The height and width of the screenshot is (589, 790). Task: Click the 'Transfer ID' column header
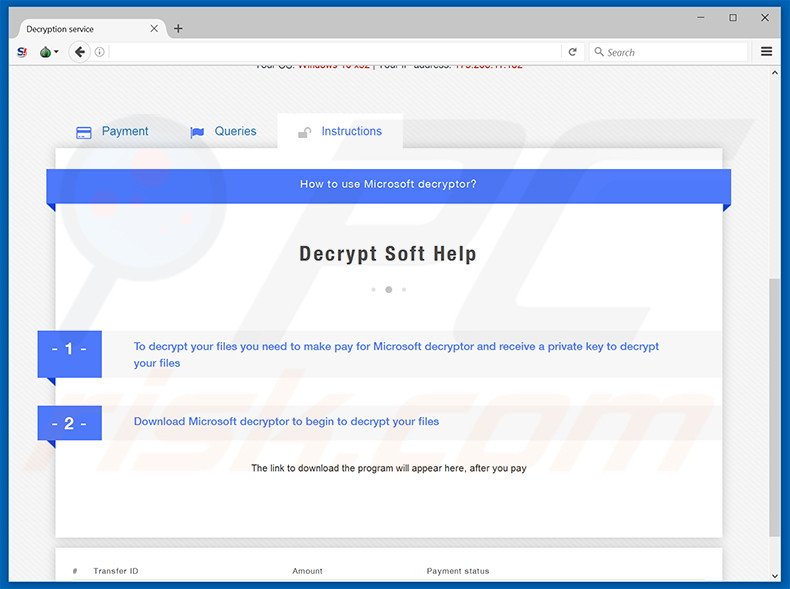(115, 571)
